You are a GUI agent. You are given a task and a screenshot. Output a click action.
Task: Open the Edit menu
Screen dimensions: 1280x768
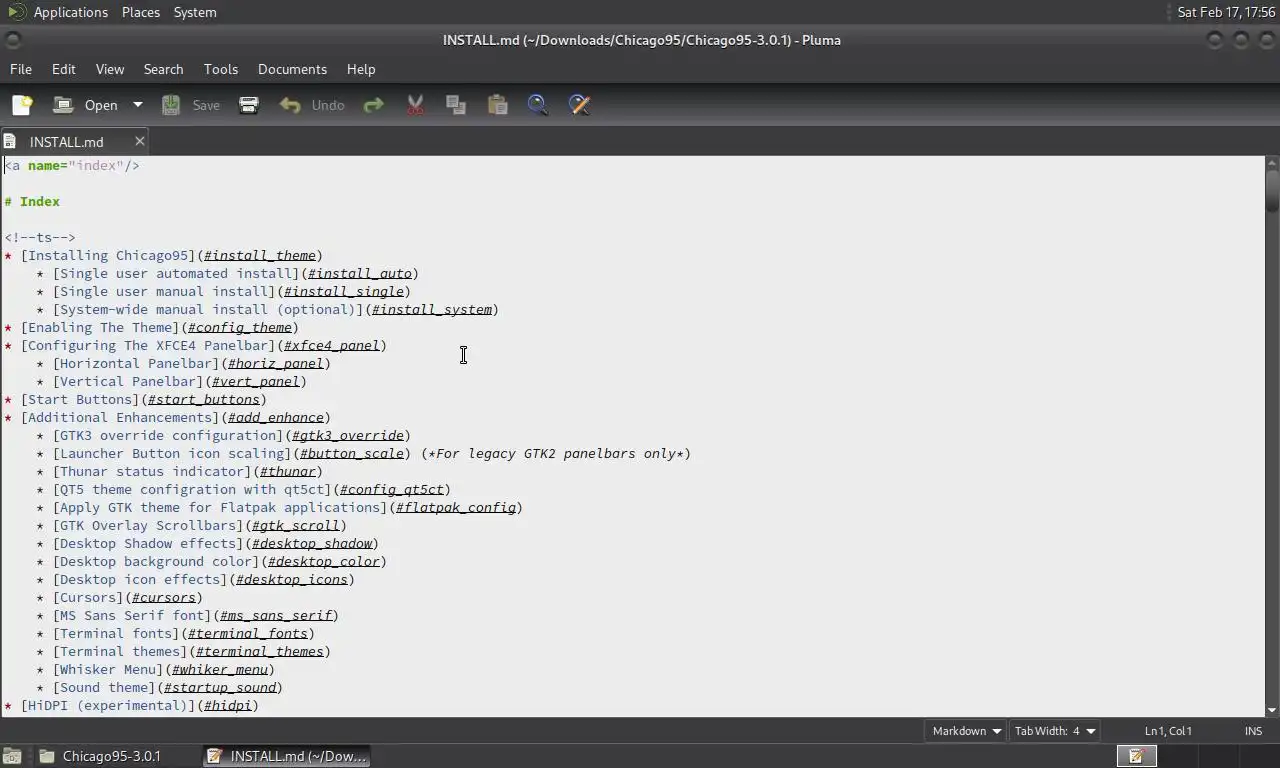pos(64,69)
